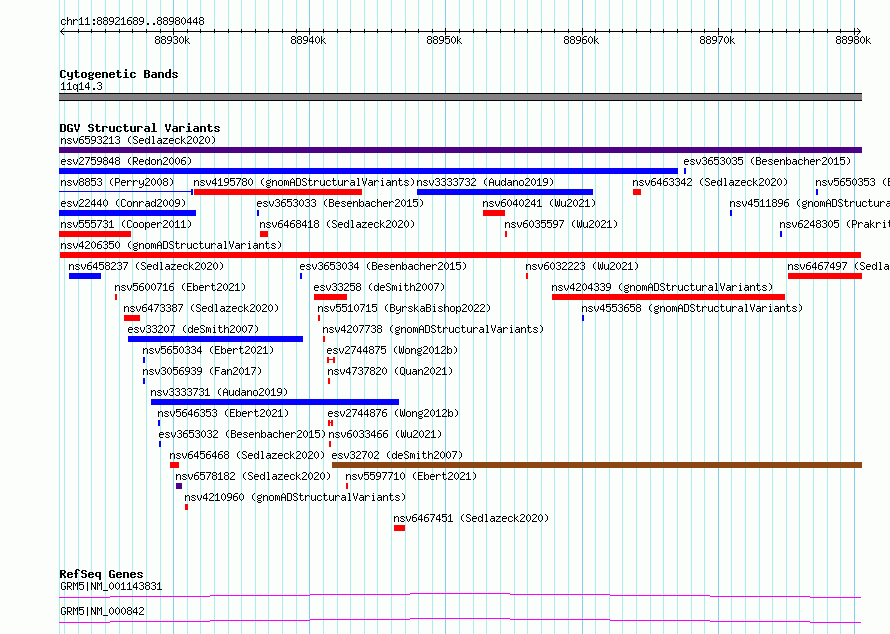Click nsv5646353 (Ebert2021) label
Image resolution: width=890 pixels, height=634 pixels.
click(x=223, y=413)
